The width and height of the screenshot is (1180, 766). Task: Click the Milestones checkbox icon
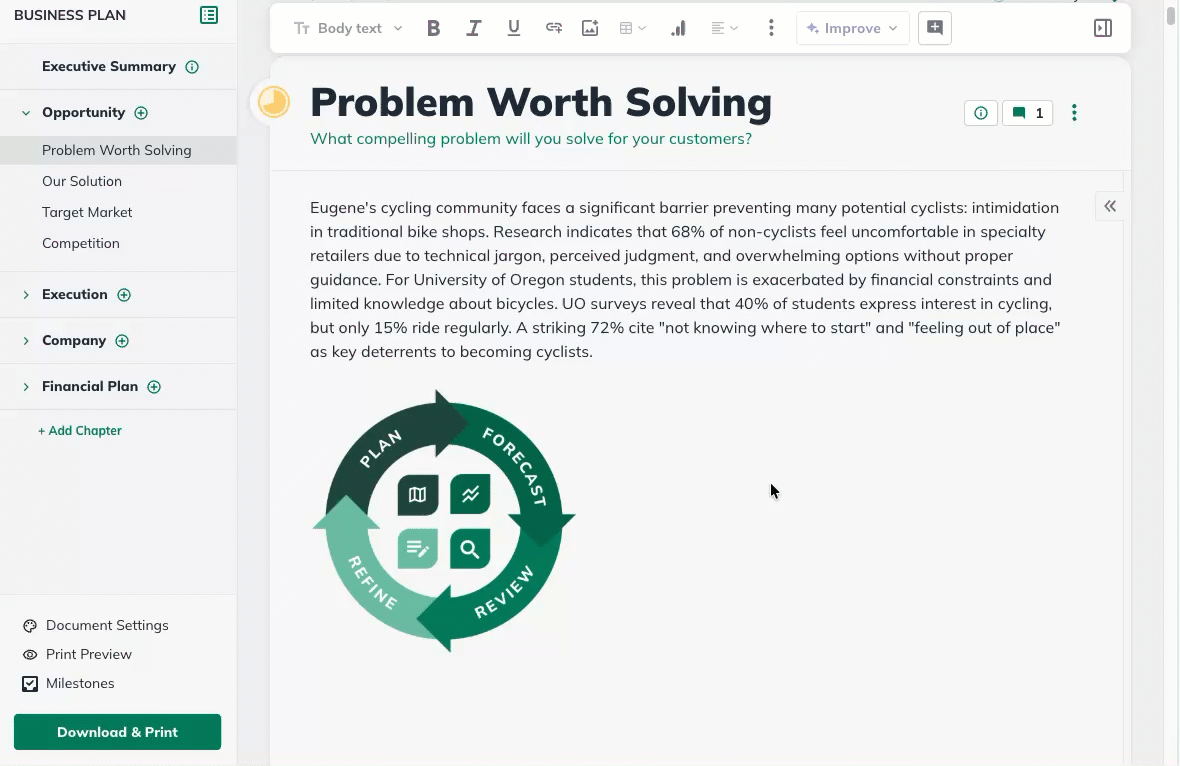[30, 684]
